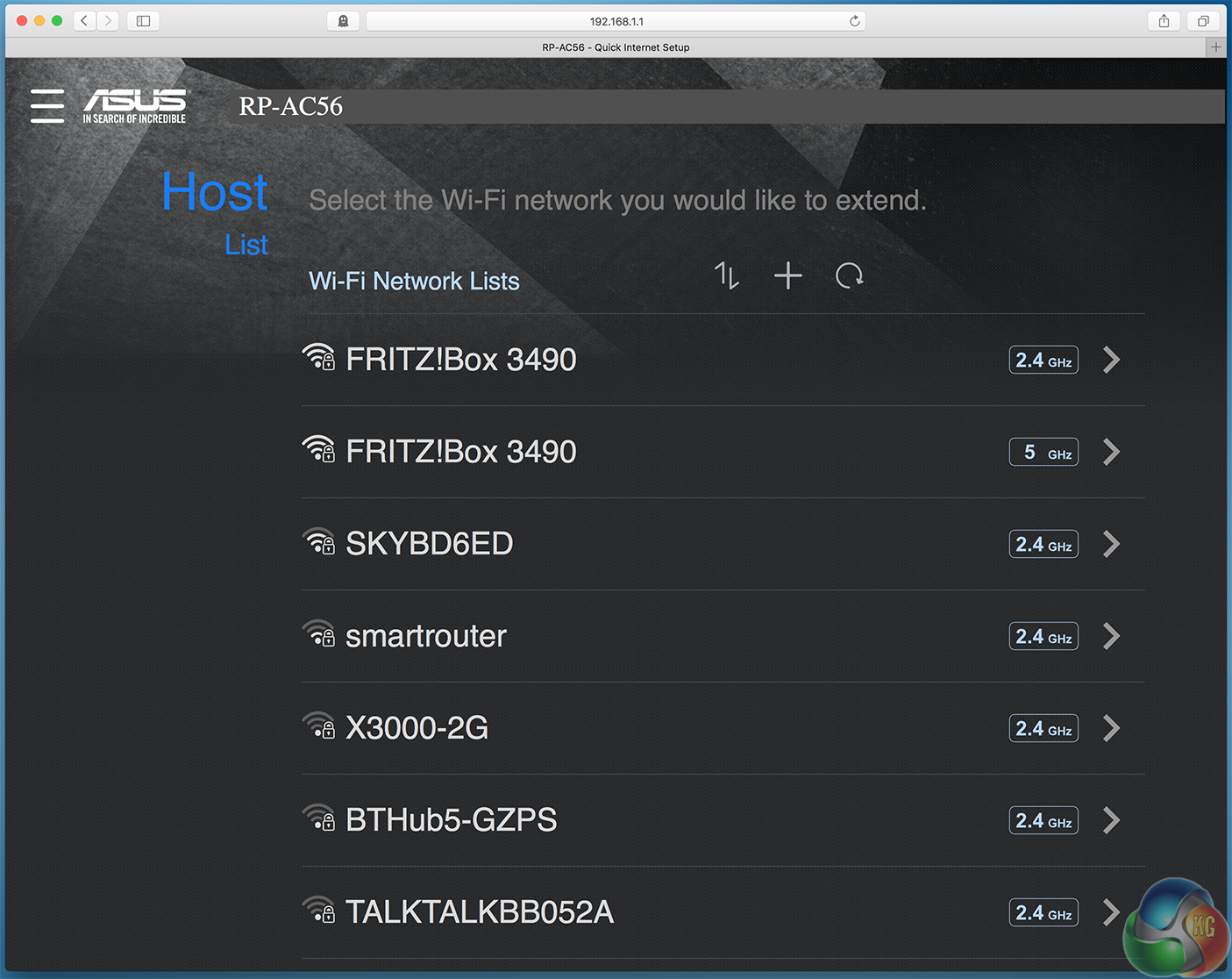
Task: Open the hamburger menu beside ASUS logo
Action: pos(47,105)
